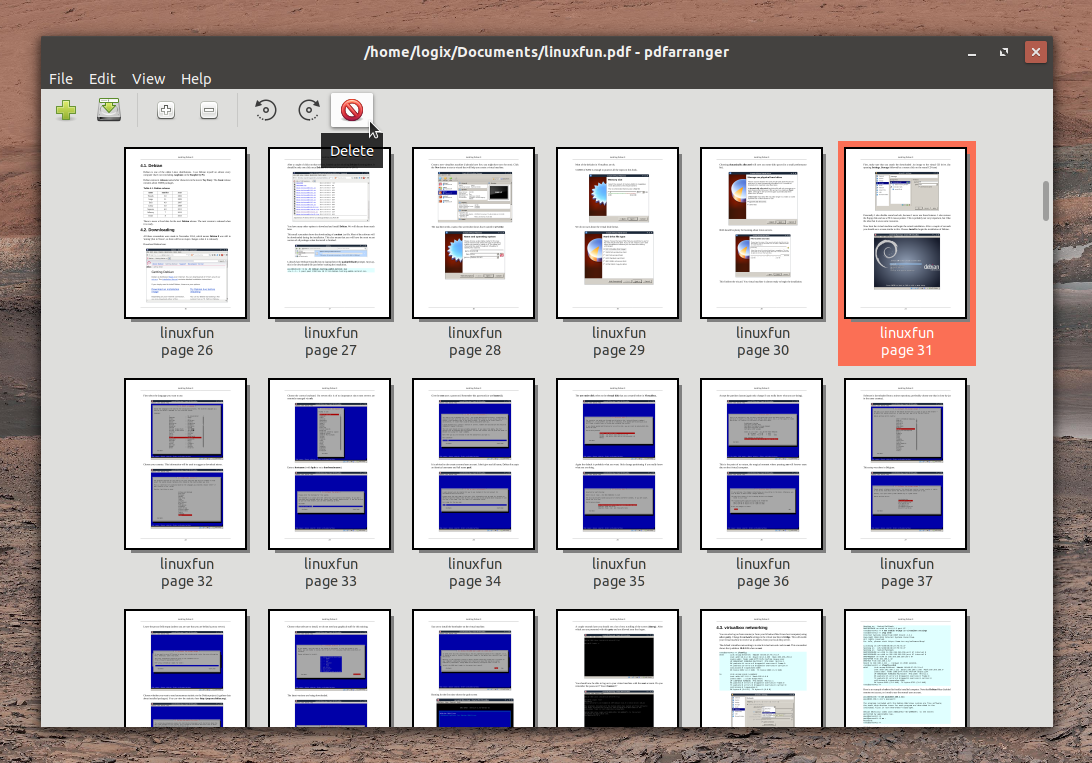Zoom in on thumbnails with the plus icon
The width and height of the screenshot is (1092, 763).
[166, 110]
